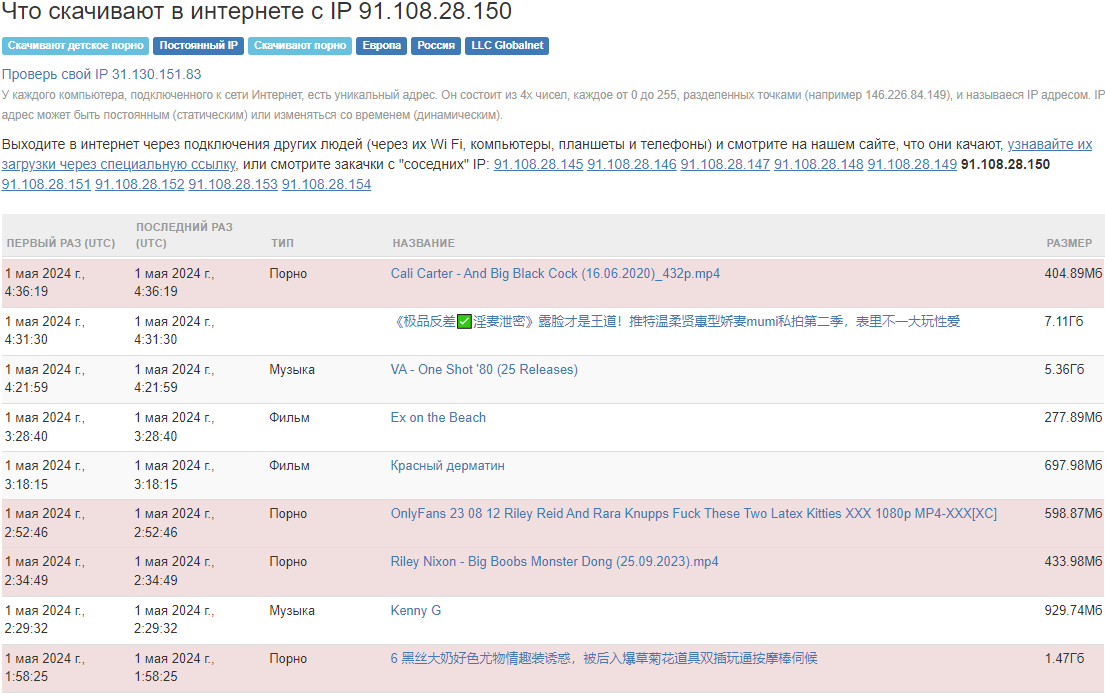Select the "Россия" tag
The width and height of the screenshot is (1105, 697).
tap(436, 46)
